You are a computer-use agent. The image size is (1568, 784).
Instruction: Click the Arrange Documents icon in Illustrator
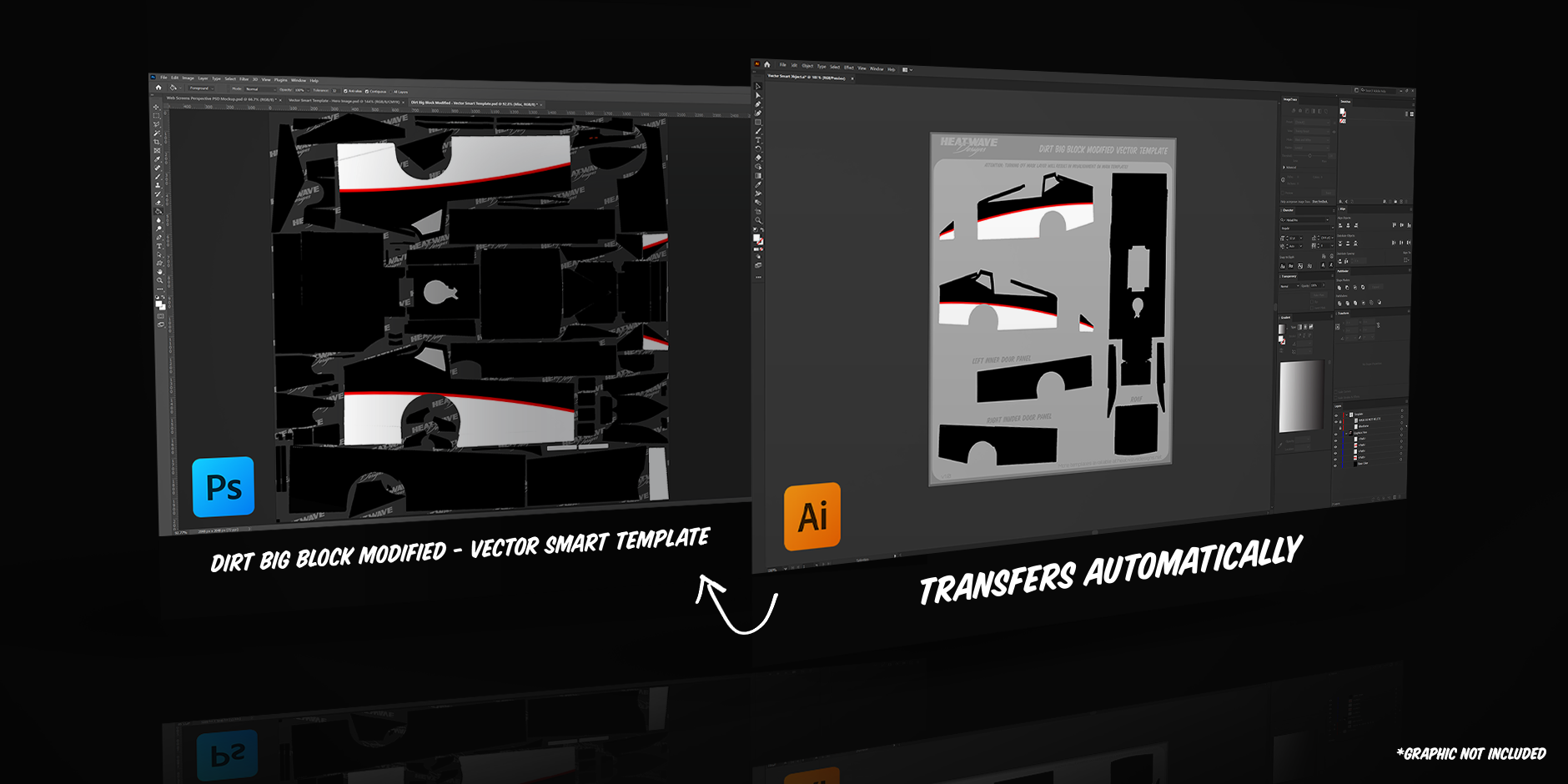(906, 69)
